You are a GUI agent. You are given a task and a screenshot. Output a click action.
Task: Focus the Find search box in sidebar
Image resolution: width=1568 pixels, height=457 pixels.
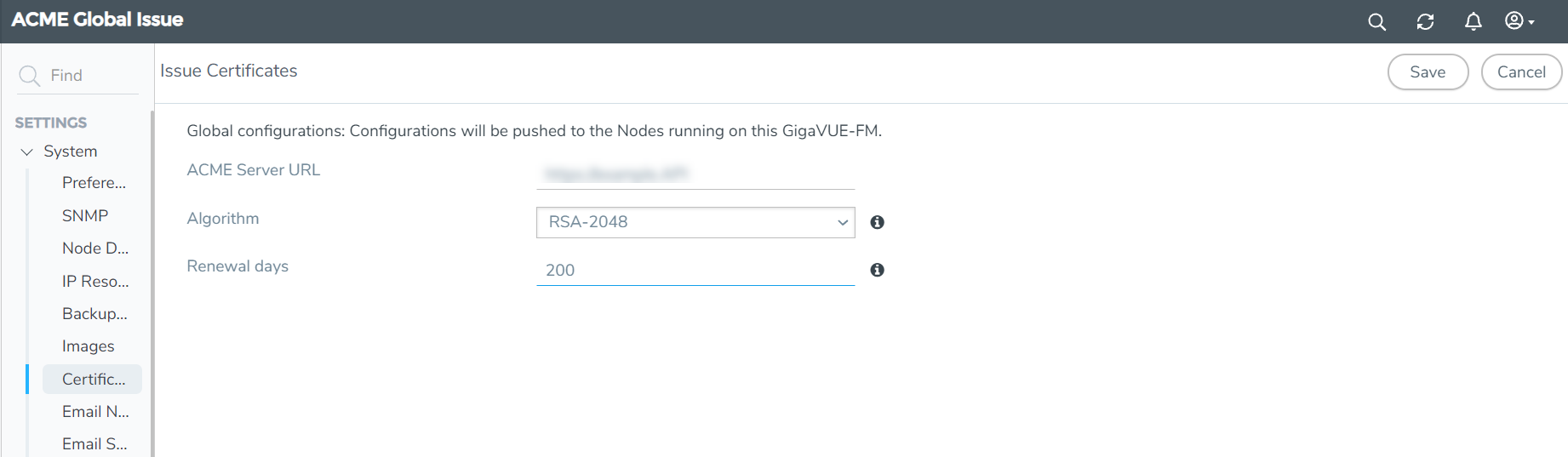(89, 76)
